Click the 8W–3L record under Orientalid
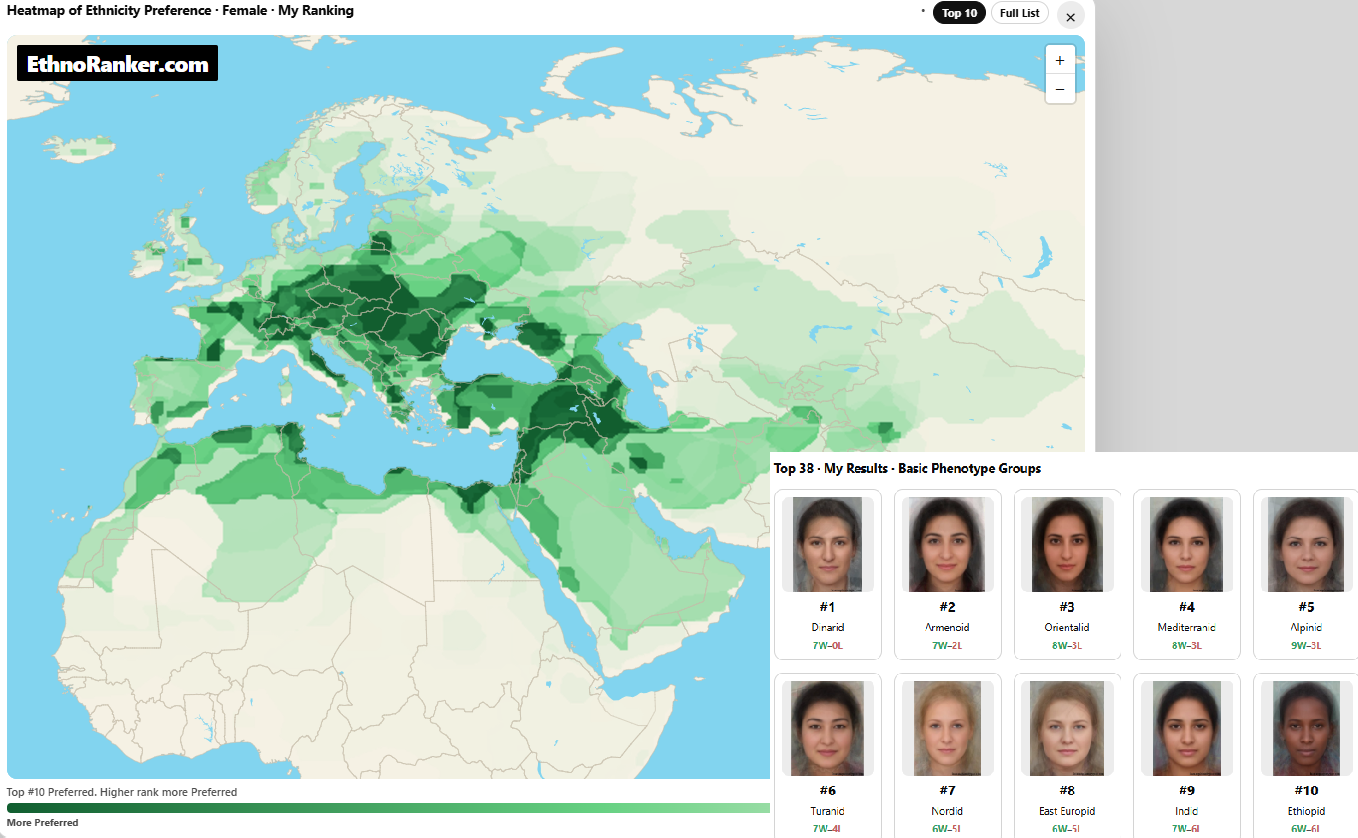This screenshot has width=1358, height=838. [1067, 646]
